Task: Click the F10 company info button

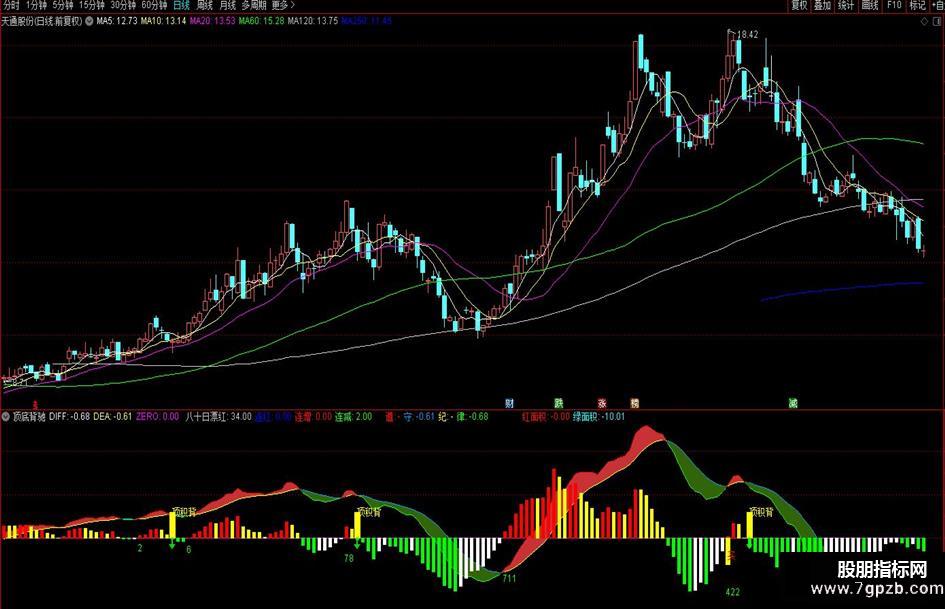Action: click(x=894, y=5)
